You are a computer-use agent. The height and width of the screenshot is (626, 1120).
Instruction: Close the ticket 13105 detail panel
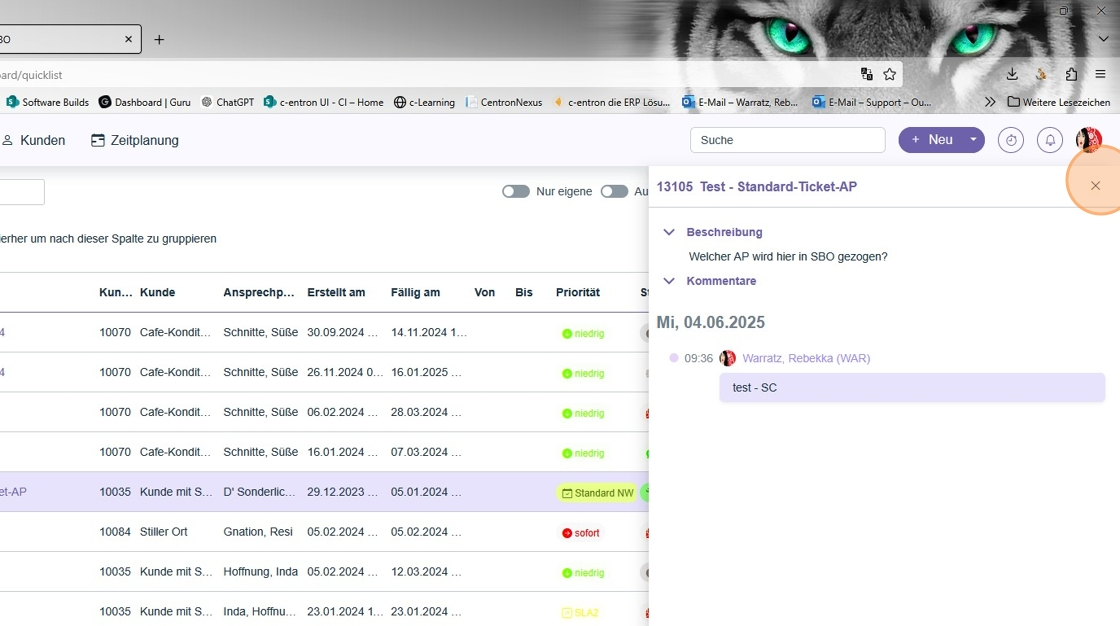1095,186
